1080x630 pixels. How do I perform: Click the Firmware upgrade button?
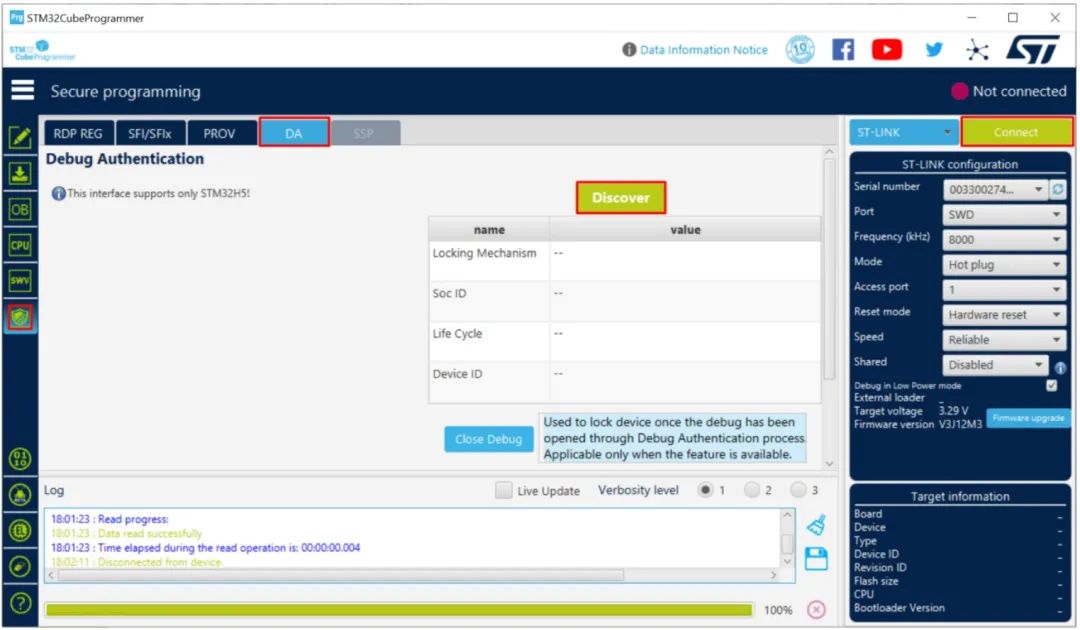tap(1028, 418)
